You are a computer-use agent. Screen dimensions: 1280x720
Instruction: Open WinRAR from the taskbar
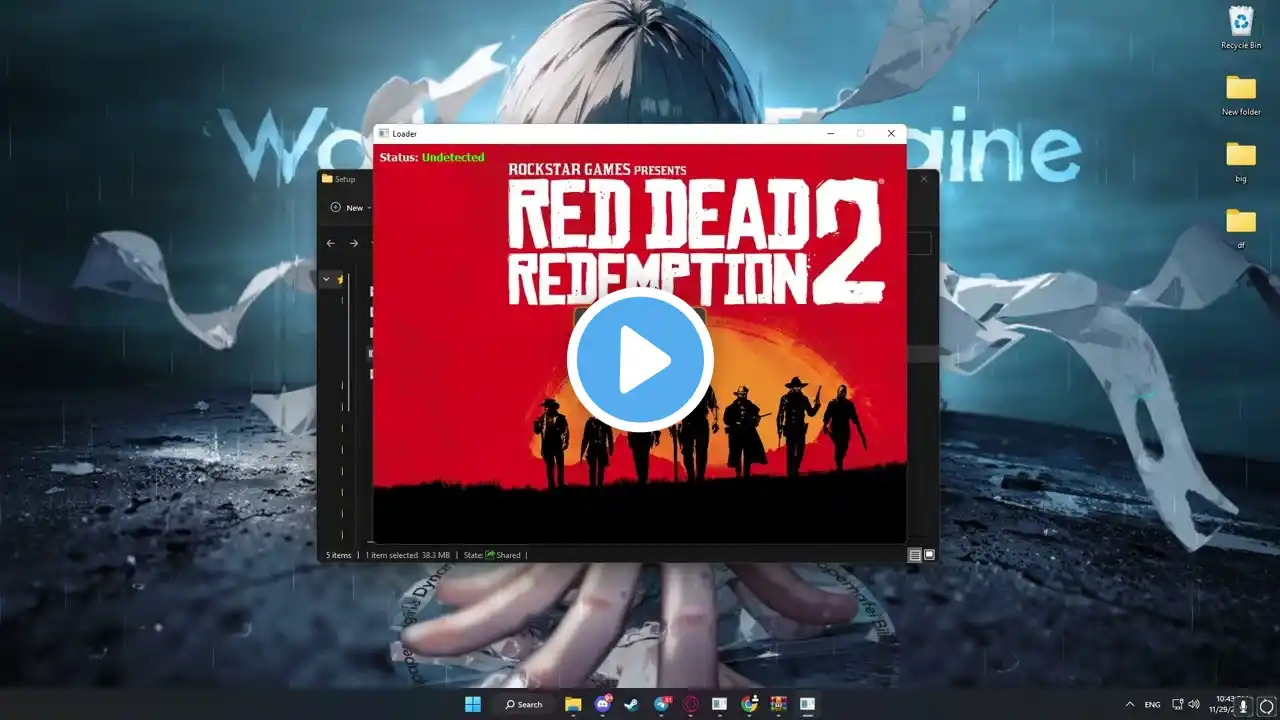pos(778,704)
